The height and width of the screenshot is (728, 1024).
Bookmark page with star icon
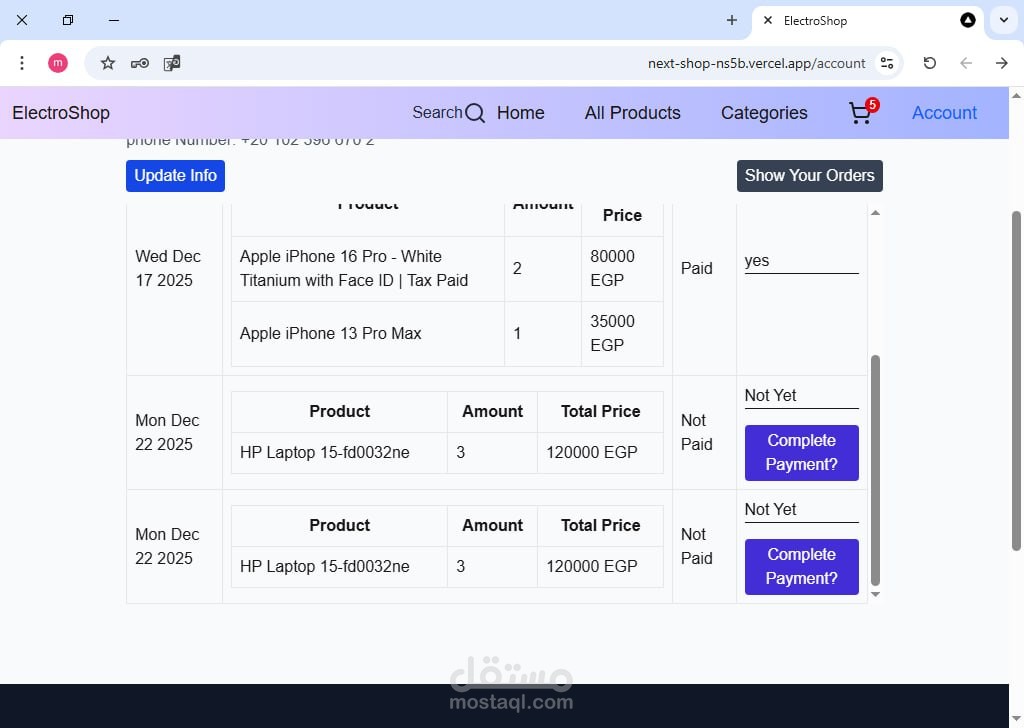108,63
